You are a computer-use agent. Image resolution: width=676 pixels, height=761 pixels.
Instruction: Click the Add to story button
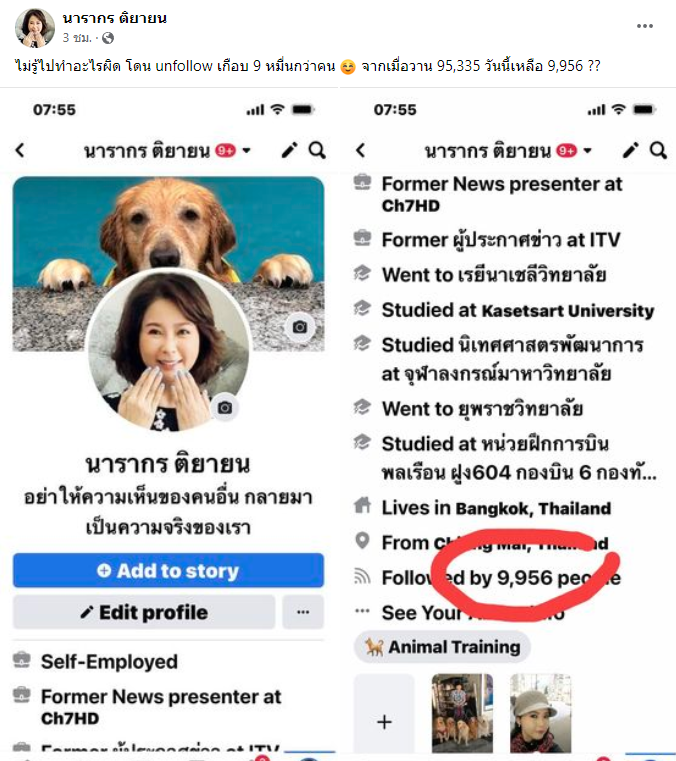(x=168, y=571)
